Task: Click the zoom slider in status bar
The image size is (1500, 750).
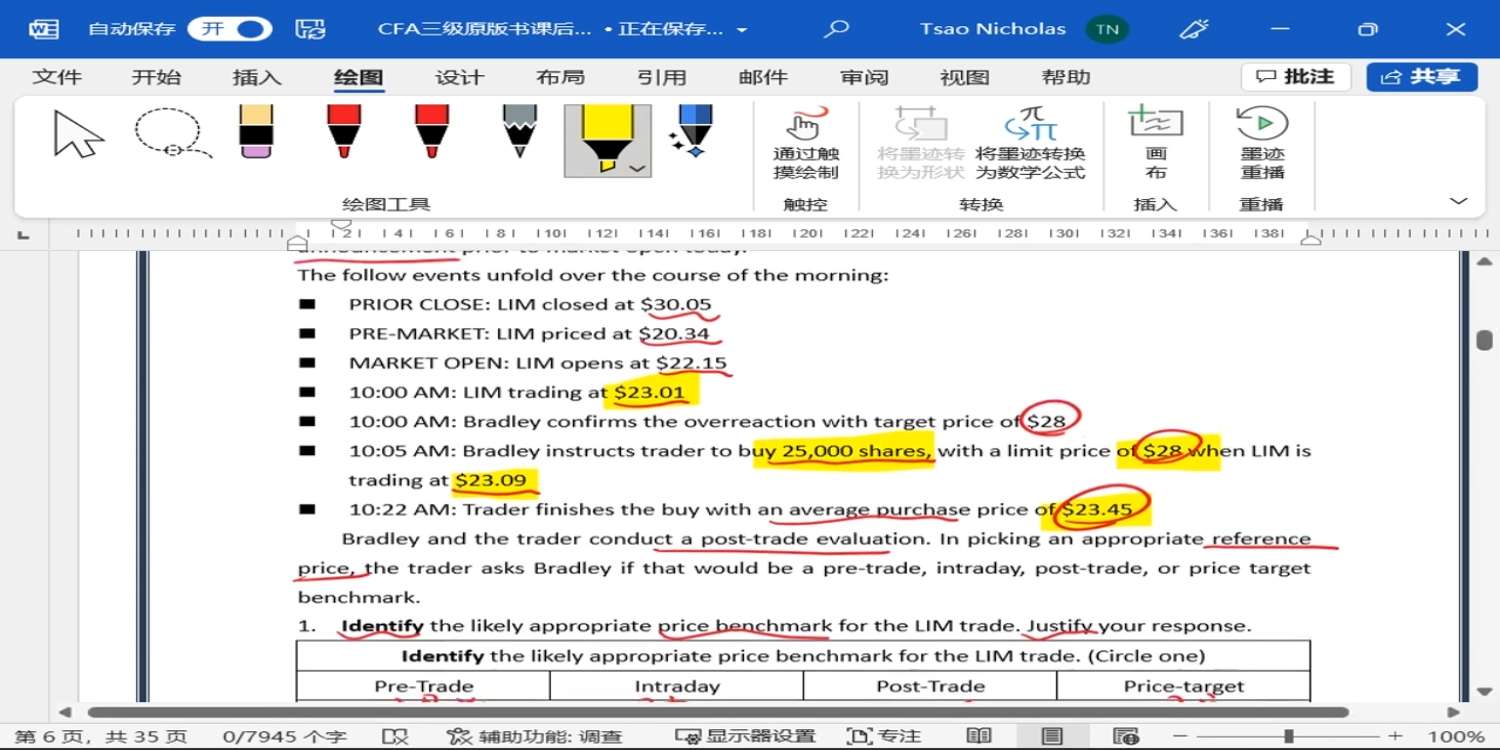Action: point(1290,736)
